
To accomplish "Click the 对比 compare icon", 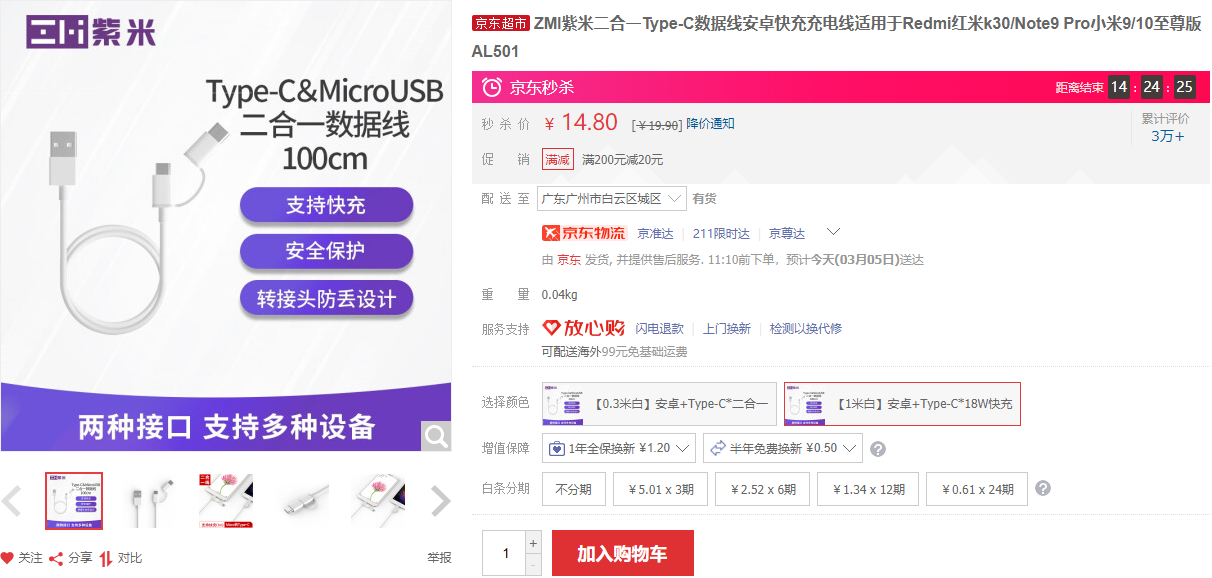I will point(106,558).
